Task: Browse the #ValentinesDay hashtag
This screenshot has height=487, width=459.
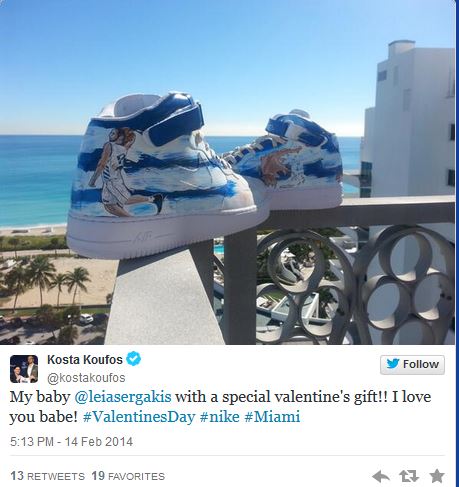Action: (139, 417)
